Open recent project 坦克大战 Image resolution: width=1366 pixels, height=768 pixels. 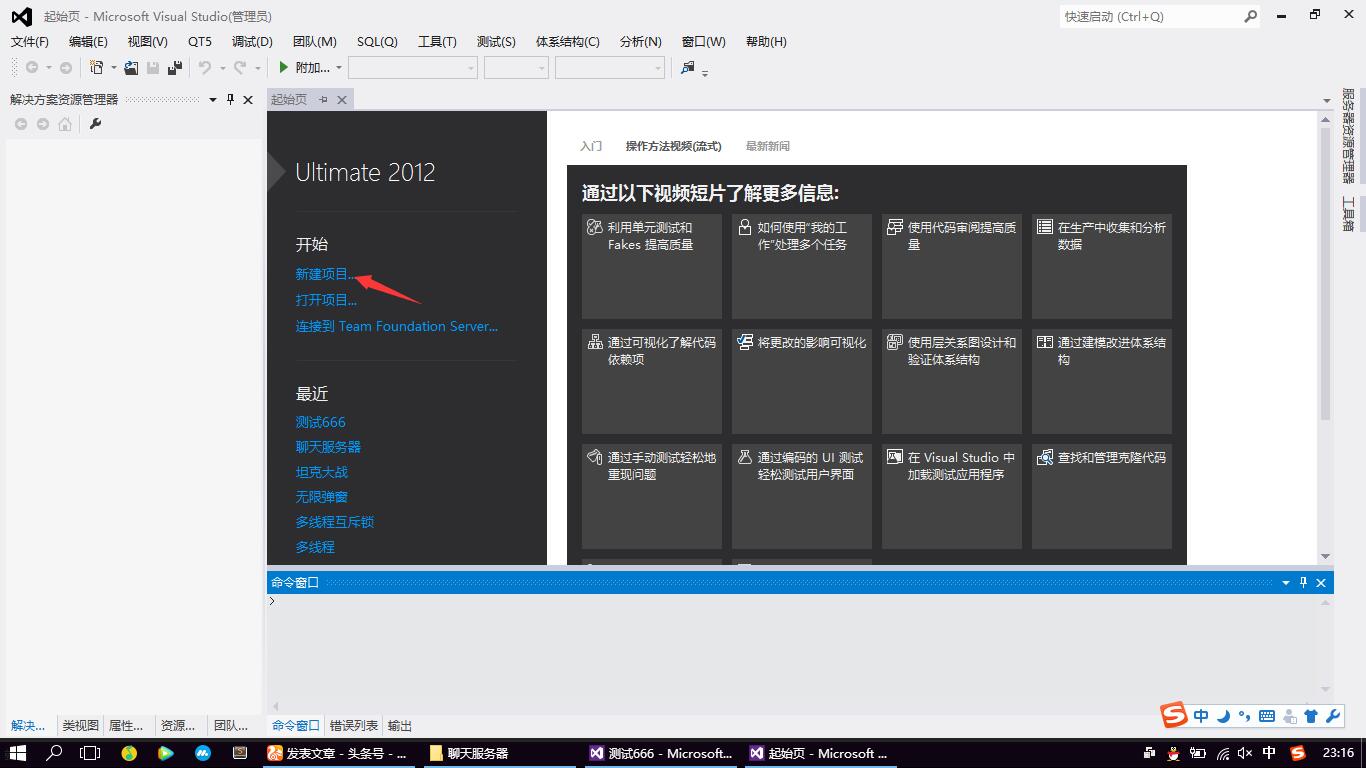click(321, 472)
